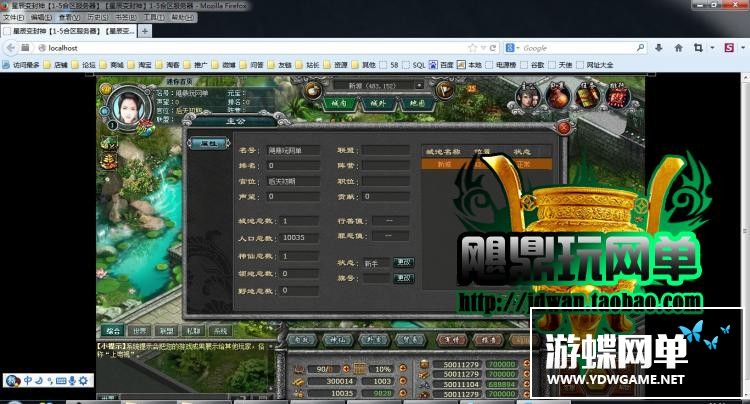The image size is (750, 404).
Task: Switch to the 联盟 chat tab
Action: (167, 330)
